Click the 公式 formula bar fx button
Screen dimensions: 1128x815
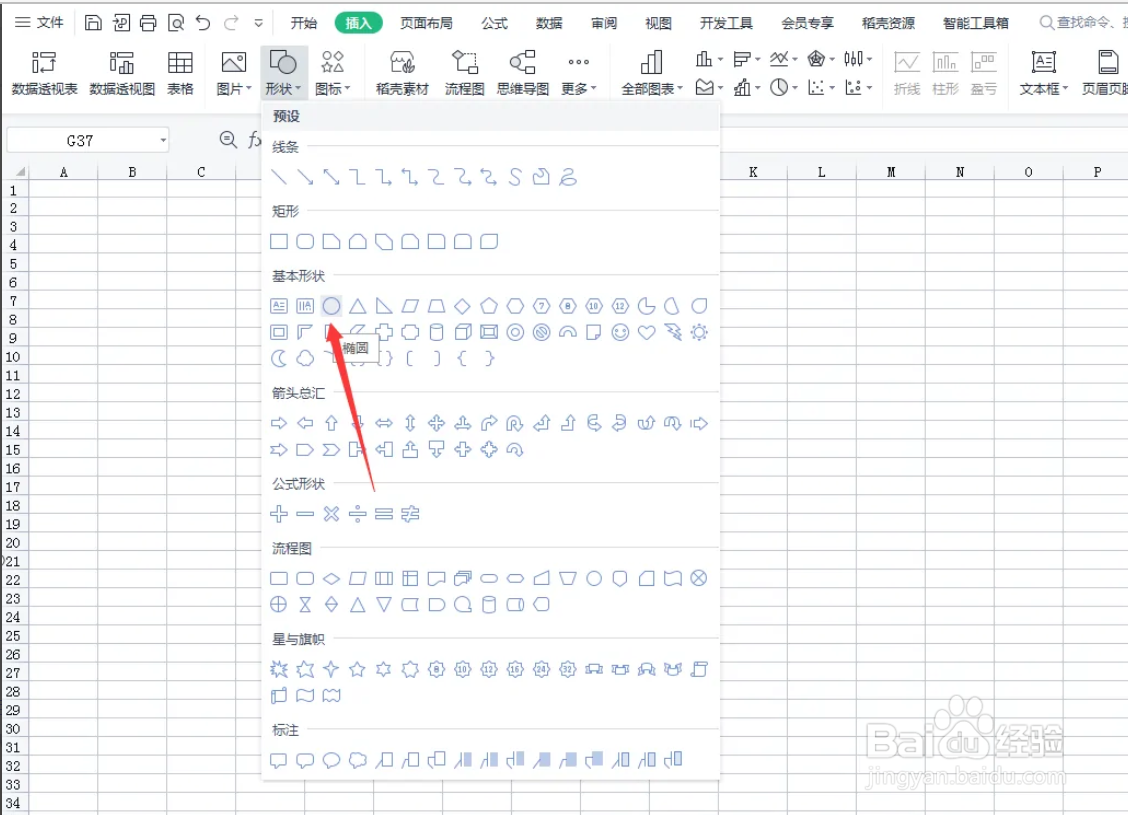[253, 140]
